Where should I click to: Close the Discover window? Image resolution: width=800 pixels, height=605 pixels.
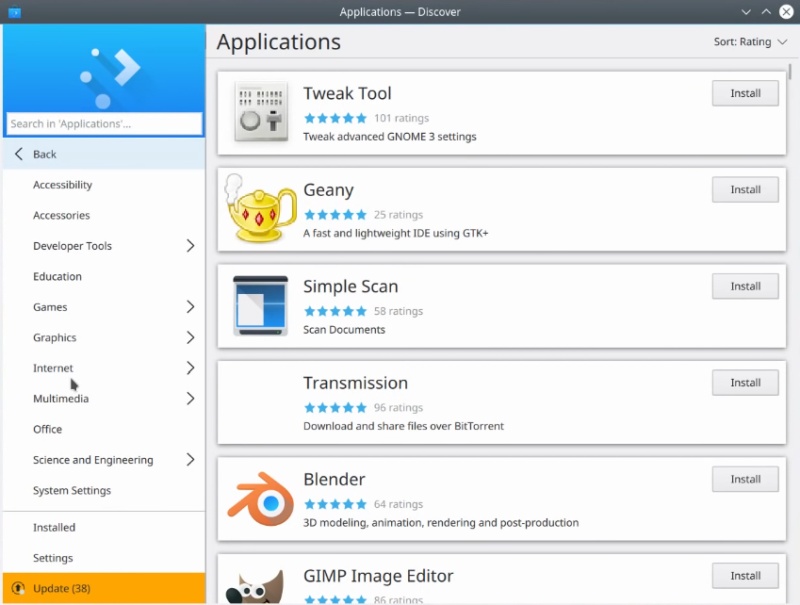coord(786,12)
